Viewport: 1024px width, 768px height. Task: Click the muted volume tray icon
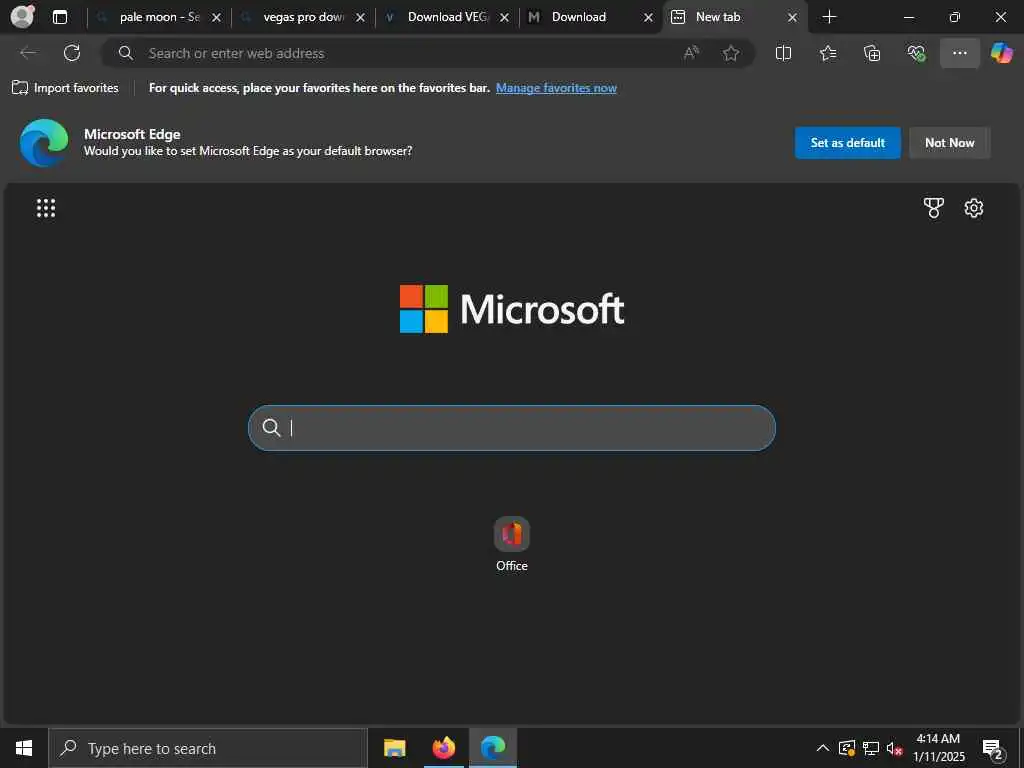click(x=894, y=748)
